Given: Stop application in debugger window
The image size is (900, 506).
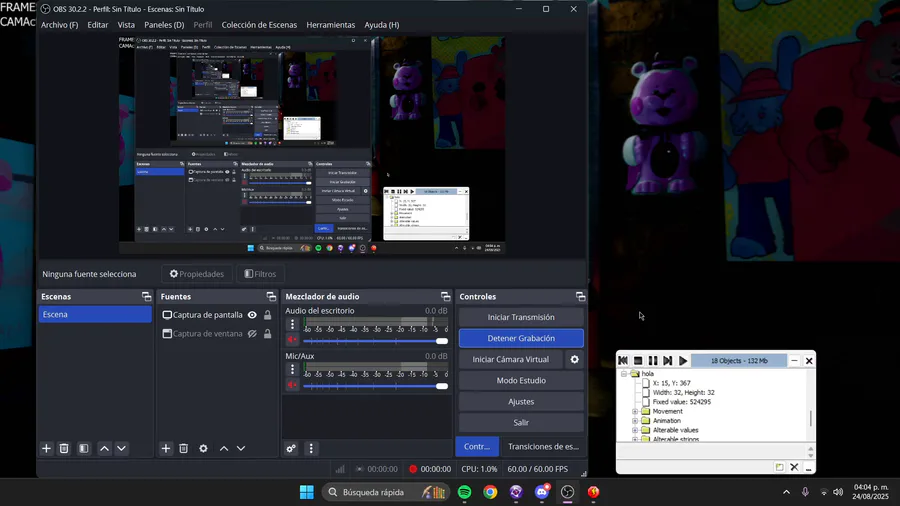Looking at the screenshot, I should tap(638, 360).
